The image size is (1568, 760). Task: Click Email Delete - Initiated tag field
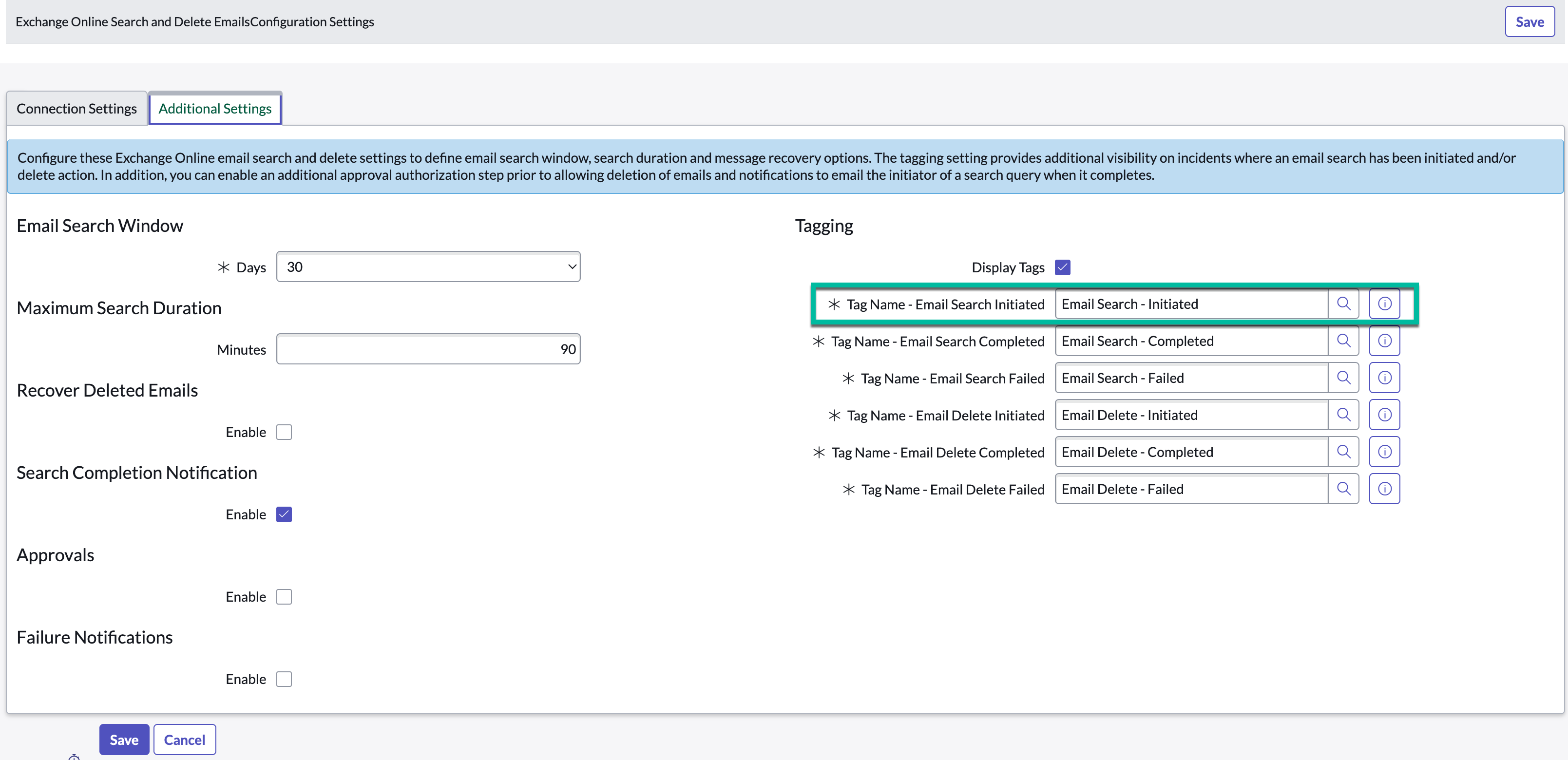[1191, 415]
